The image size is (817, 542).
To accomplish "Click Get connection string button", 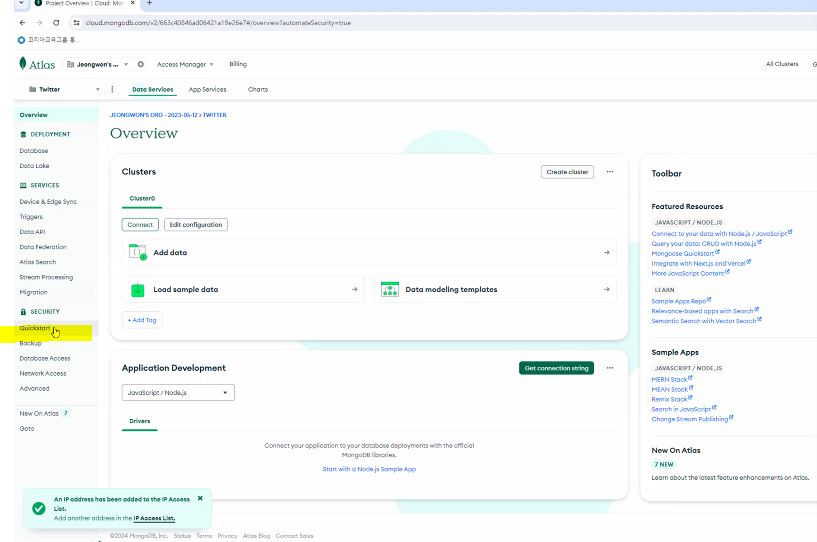I will point(556,368).
